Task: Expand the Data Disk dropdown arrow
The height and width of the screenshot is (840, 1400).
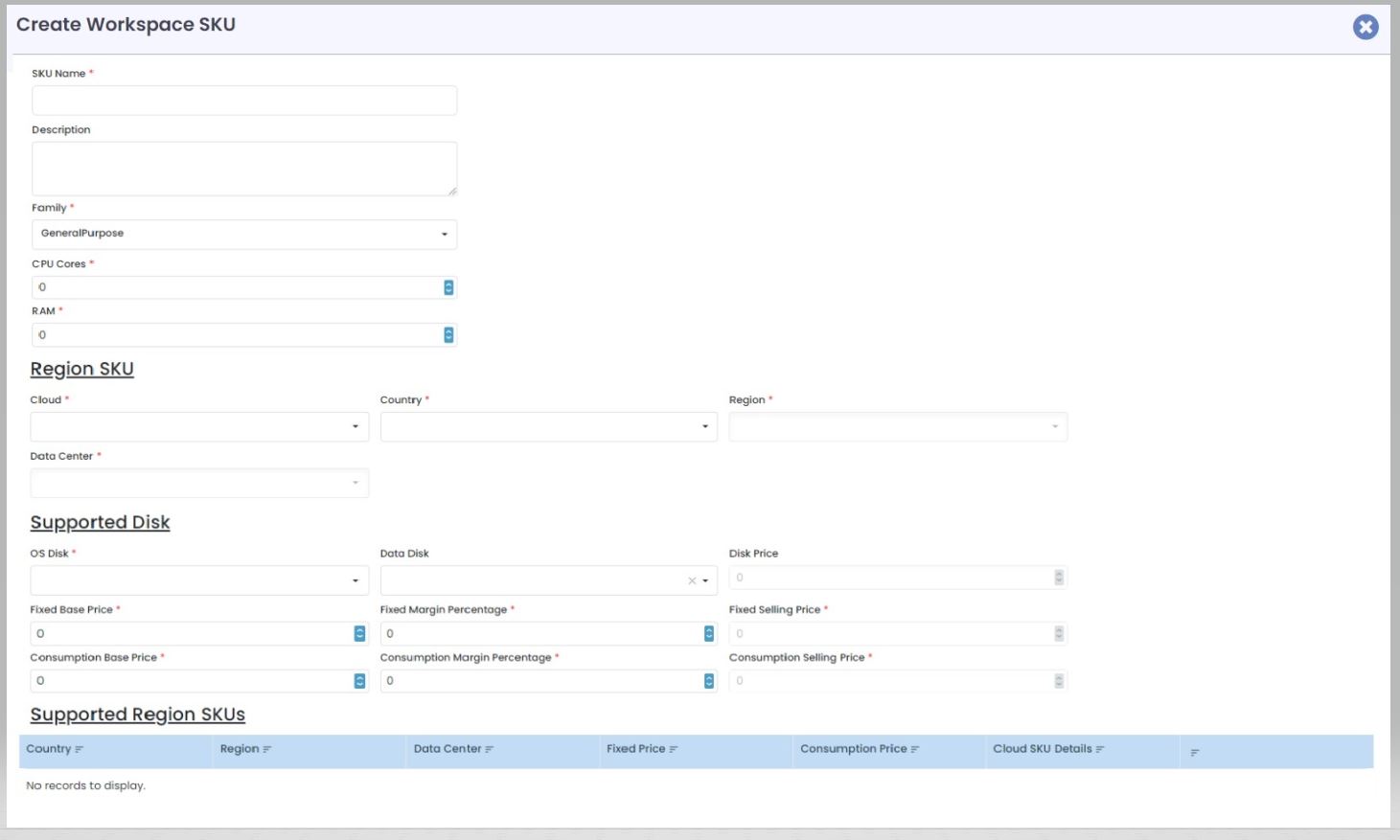Action: click(x=706, y=581)
